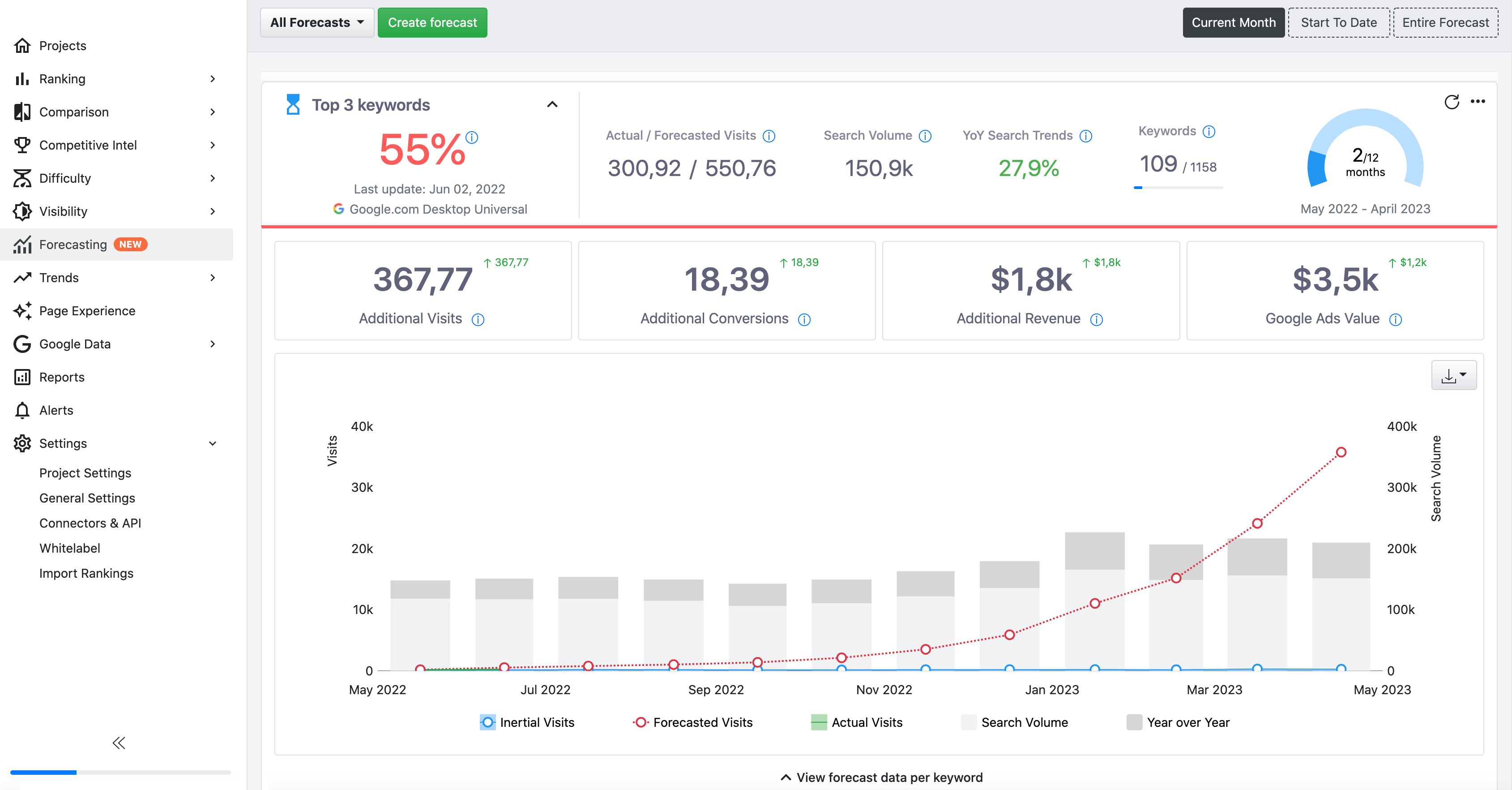Show info for Search Volume metric
The width and height of the screenshot is (1512, 790).
[x=925, y=136]
